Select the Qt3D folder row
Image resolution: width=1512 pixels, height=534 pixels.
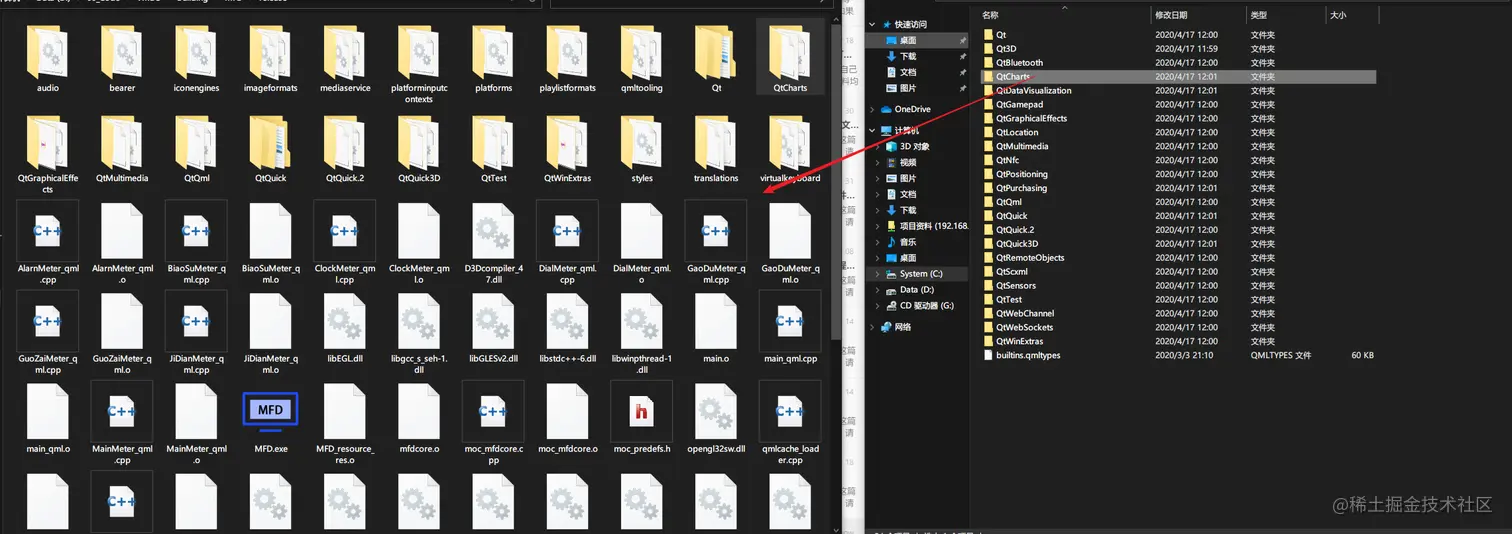[x=1178, y=48]
